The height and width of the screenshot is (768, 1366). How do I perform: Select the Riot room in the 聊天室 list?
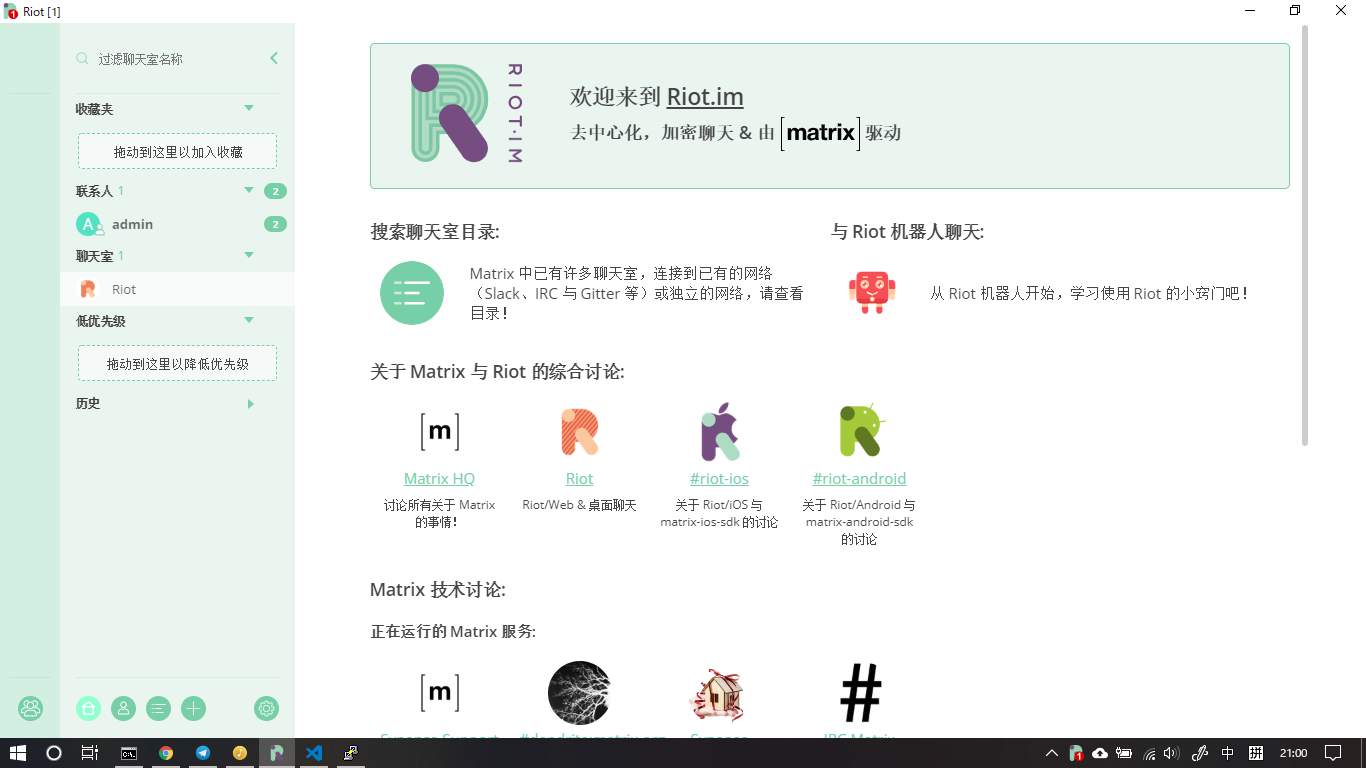click(x=177, y=289)
